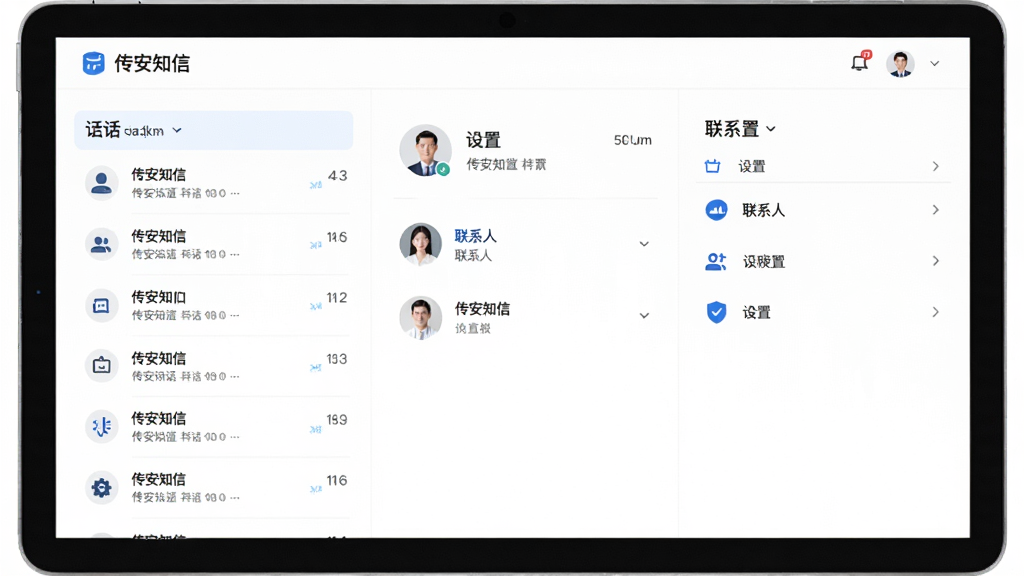Screen dimensions: 1024x576
Task: Open the basket icon 设置 row
Action: tap(823, 167)
